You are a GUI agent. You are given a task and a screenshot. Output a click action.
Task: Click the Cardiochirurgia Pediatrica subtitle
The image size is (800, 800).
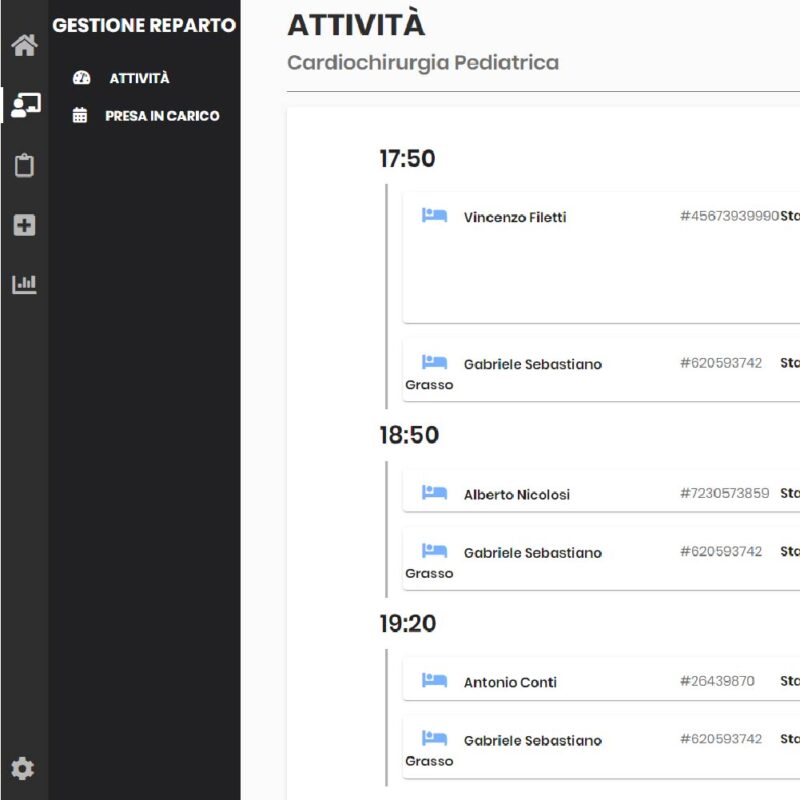click(x=423, y=62)
